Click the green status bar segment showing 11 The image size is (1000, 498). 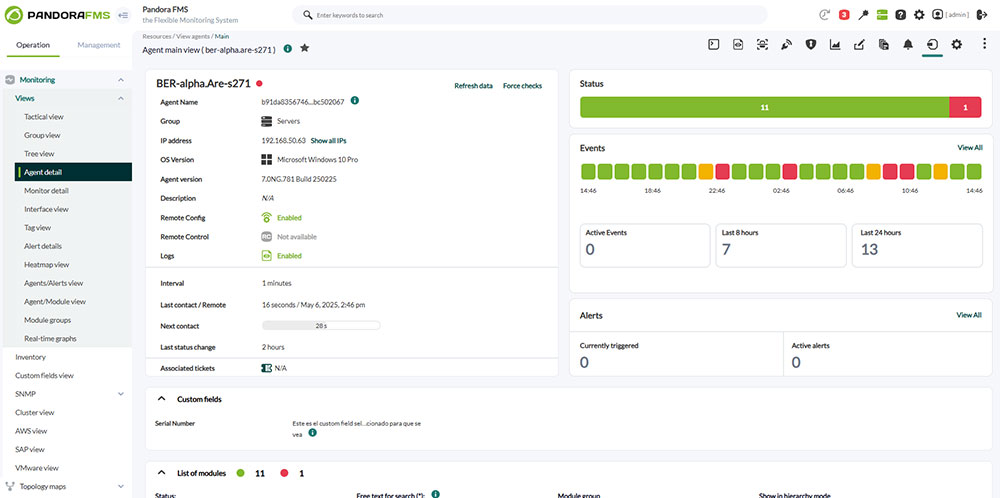[x=765, y=107]
